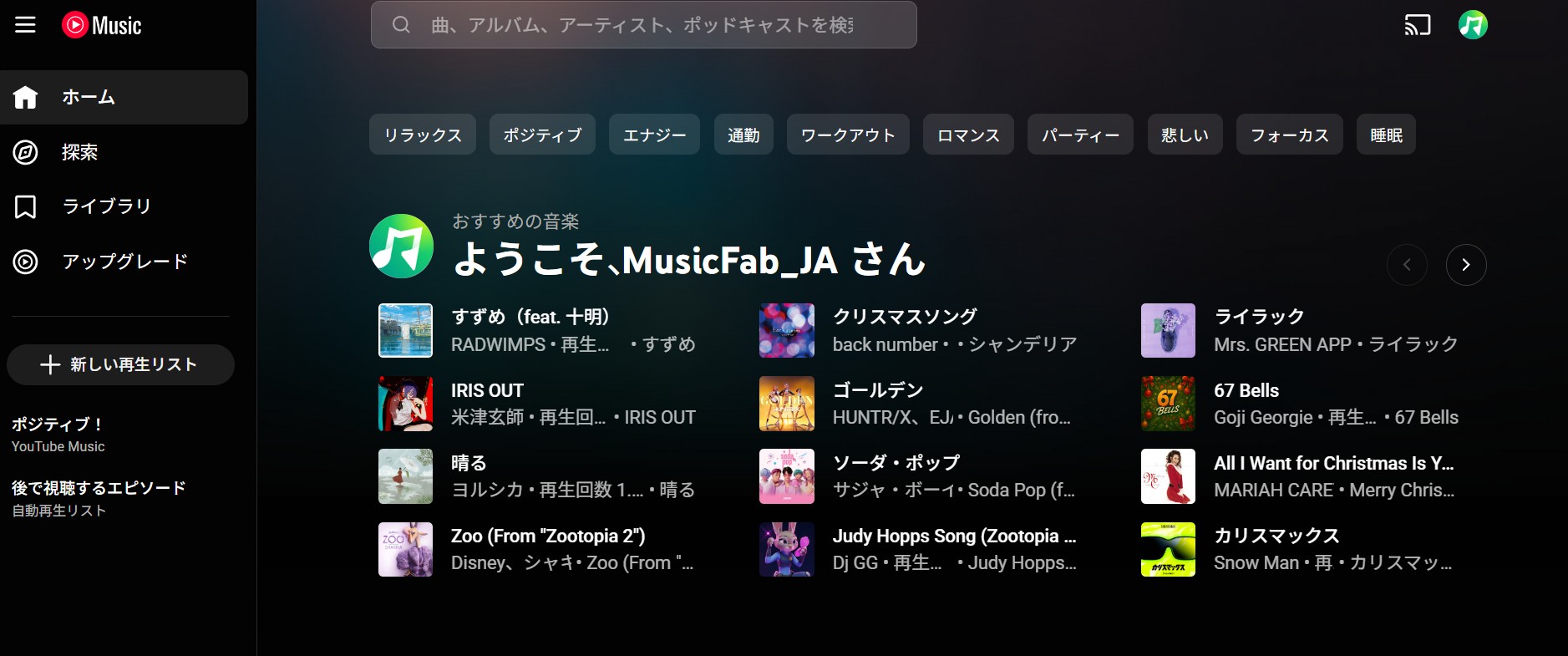Image resolution: width=1568 pixels, height=656 pixels.
Task: Open the ポジティブ! playlist
Action: pyautogui.click(x=58, y=435)
